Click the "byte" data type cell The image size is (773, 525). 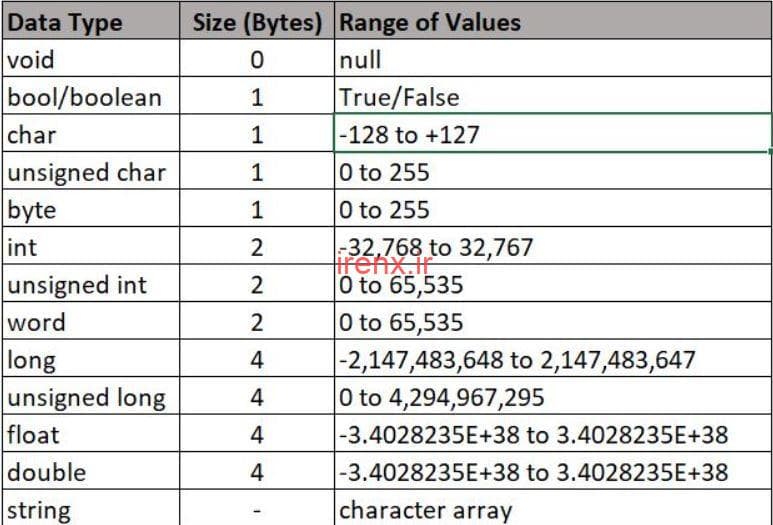(32, 210)
